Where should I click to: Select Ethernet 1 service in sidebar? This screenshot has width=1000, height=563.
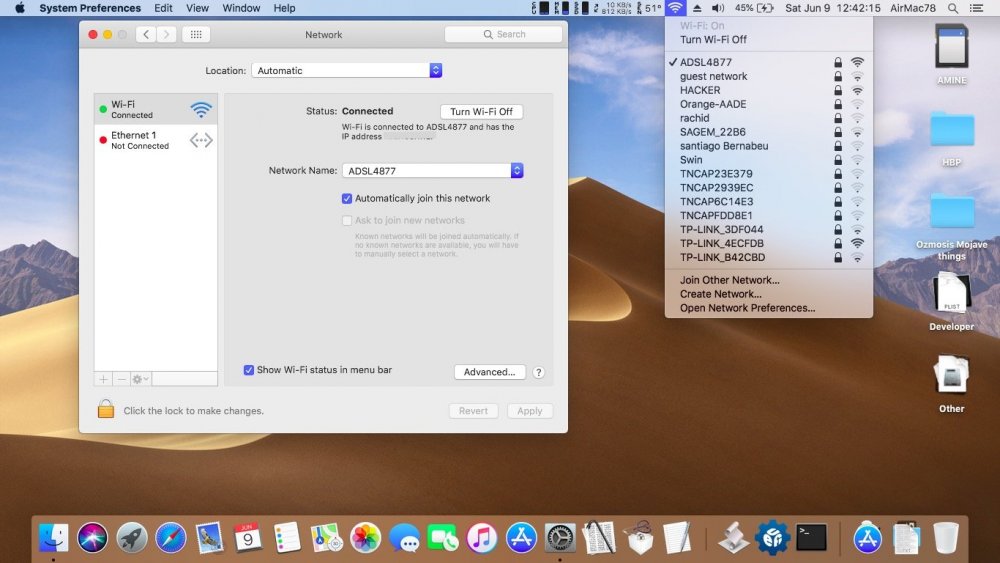(156, 140)
